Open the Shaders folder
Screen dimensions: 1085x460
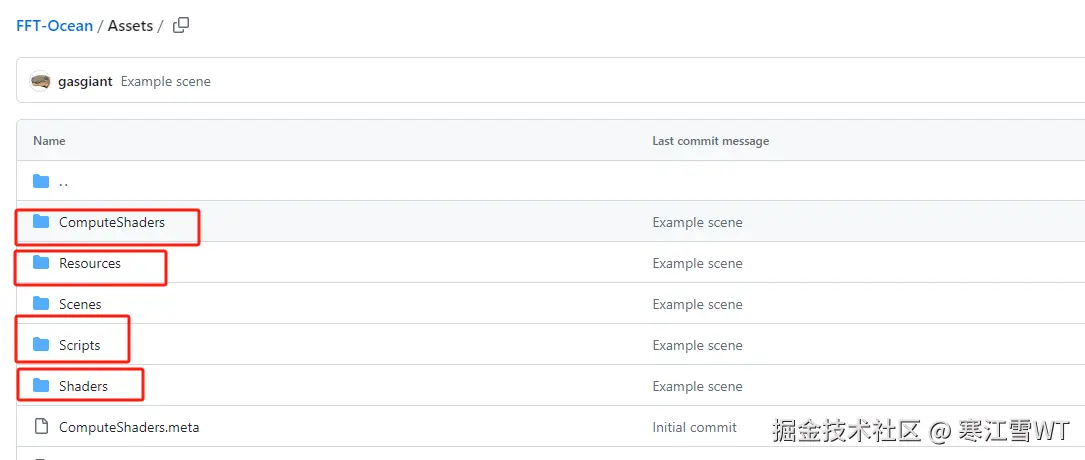tap(83, 386)
